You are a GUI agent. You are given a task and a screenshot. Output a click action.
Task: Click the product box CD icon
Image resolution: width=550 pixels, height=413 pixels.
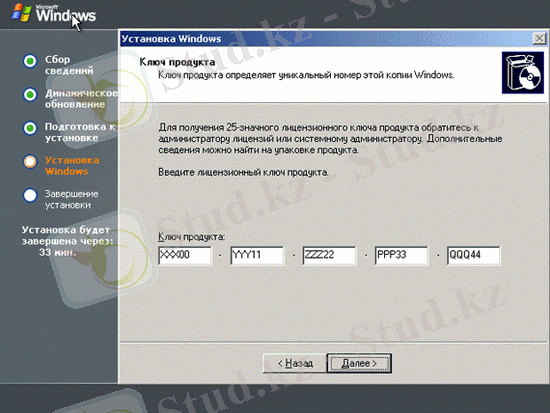523,73
